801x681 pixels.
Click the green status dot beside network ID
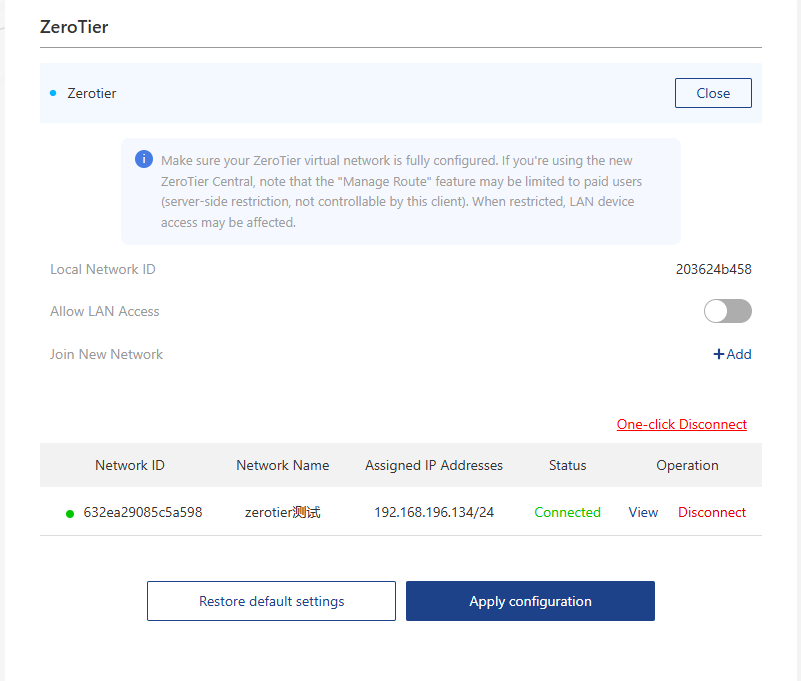click(x=70, y=513)
